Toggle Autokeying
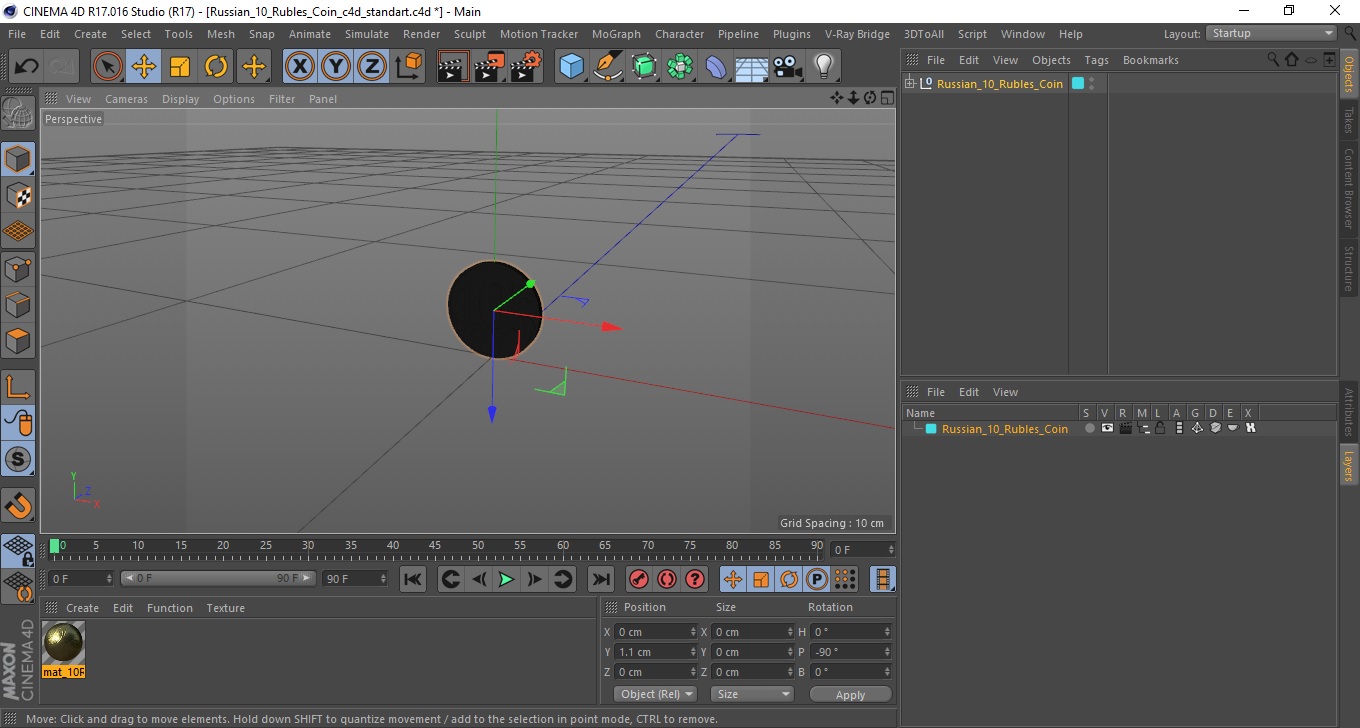Screen dimensions: 1360x728 tap(666, 579)
